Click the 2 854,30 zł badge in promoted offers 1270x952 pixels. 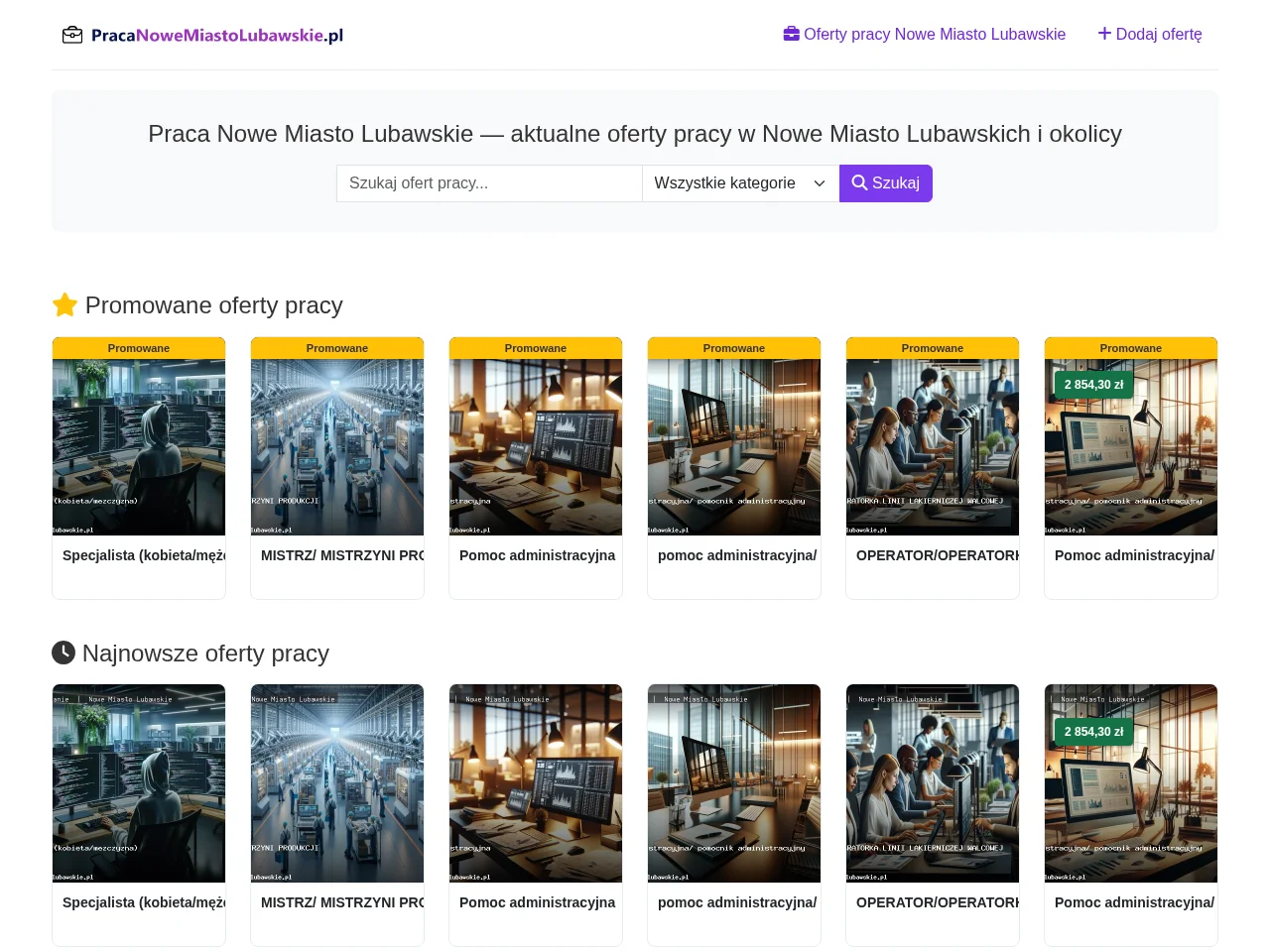coord(1093,385)
